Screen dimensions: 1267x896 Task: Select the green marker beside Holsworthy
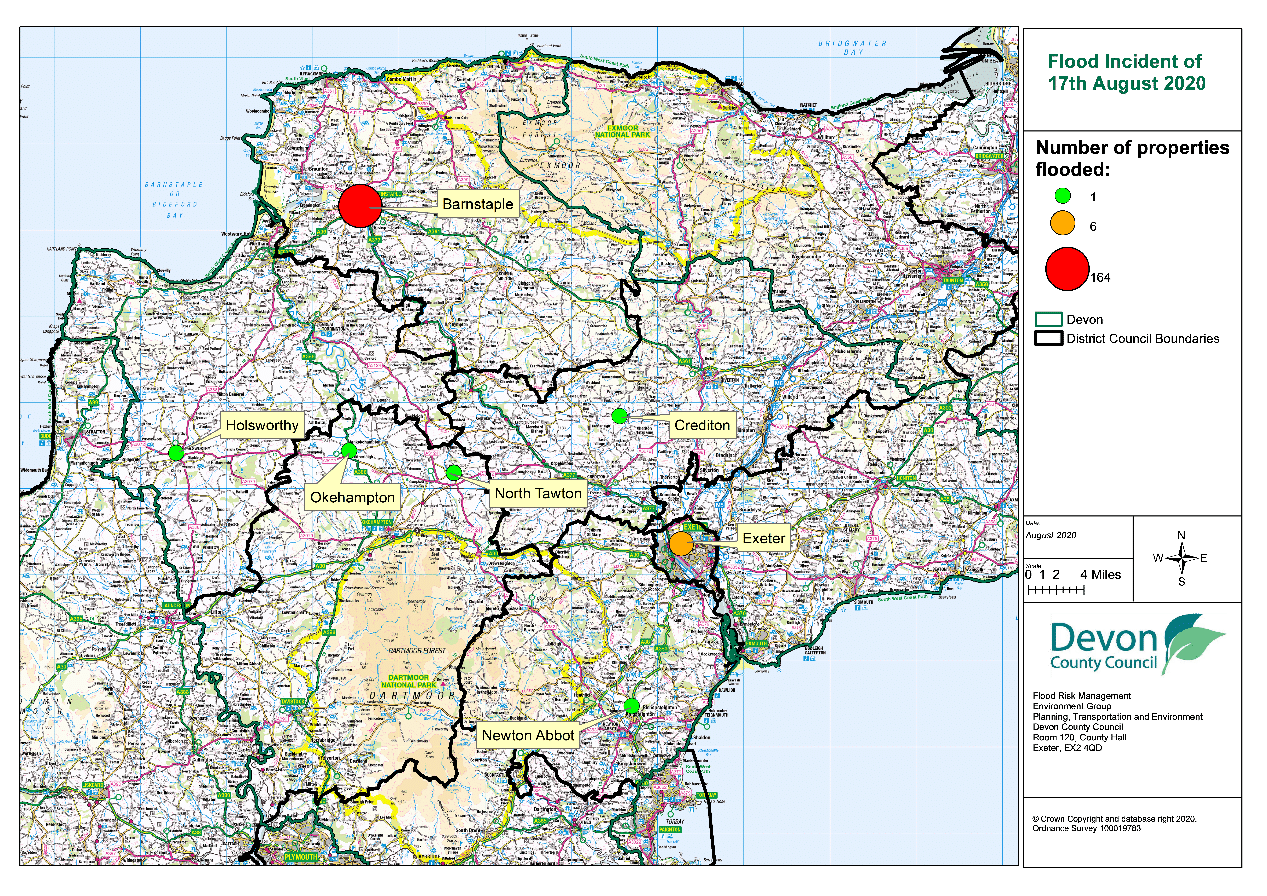click(x=177, y=452)
